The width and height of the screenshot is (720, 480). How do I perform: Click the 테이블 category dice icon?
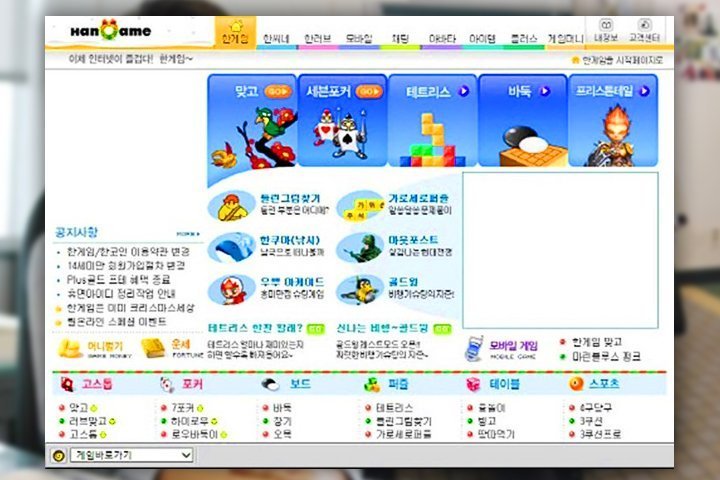pos(473,384)
